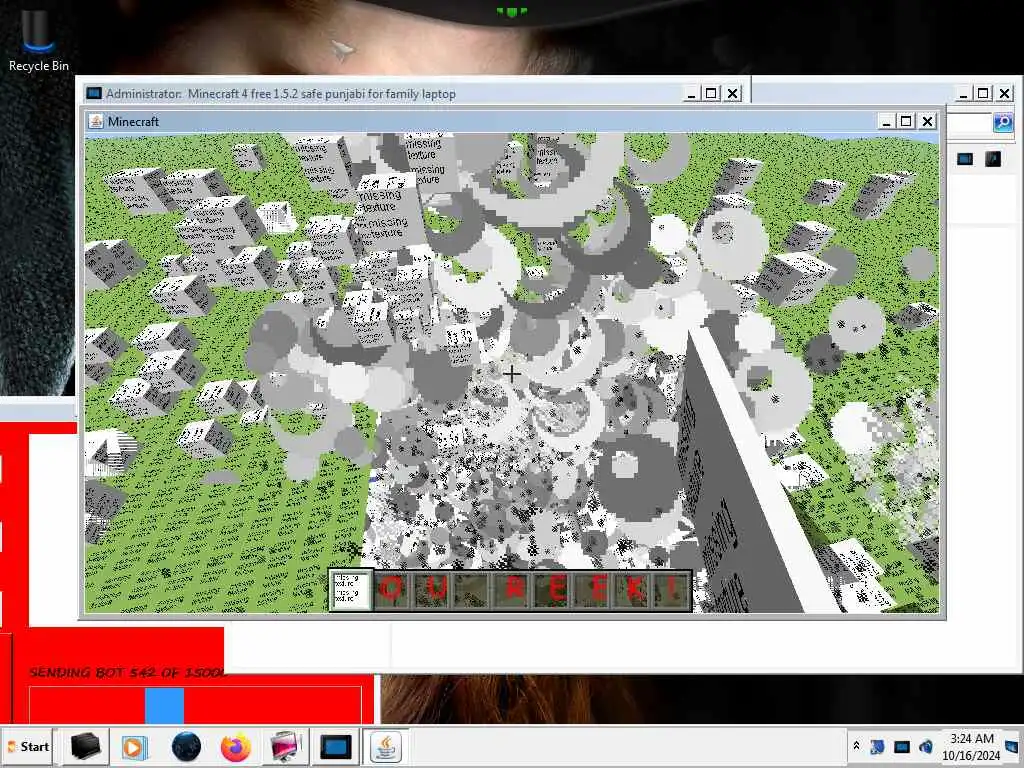The width and height of the screenshot is (1024, 768).
Task: Select the hotbar slot with red U
Action: [432, 590]
